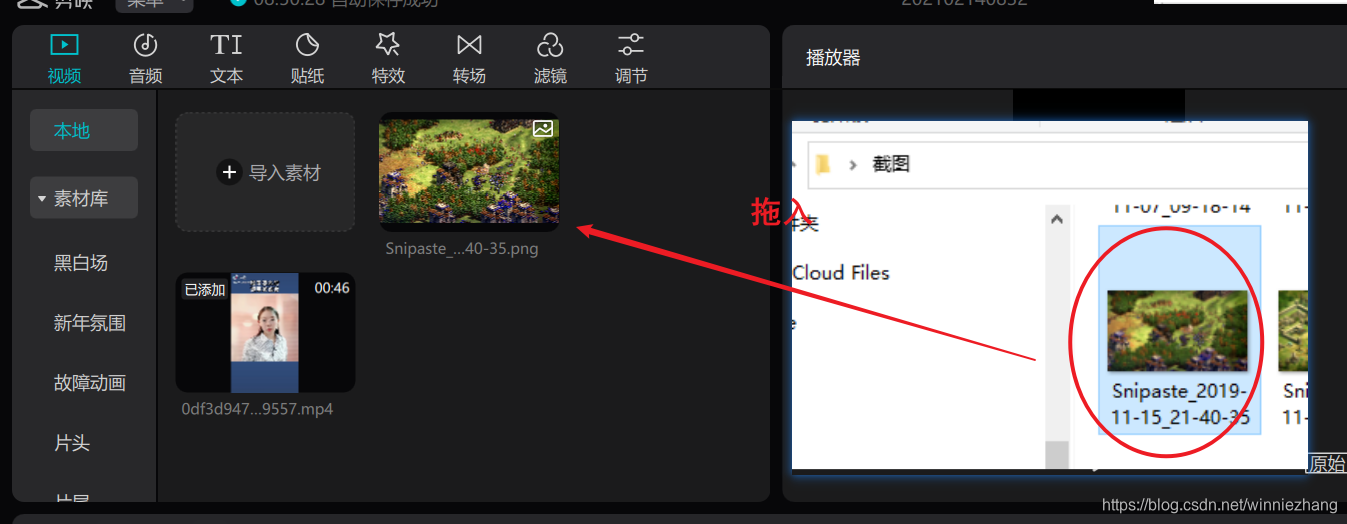Open the 调节 adjustment tab icon
Screen dimensions: 1347x524
tap(630, 44)
